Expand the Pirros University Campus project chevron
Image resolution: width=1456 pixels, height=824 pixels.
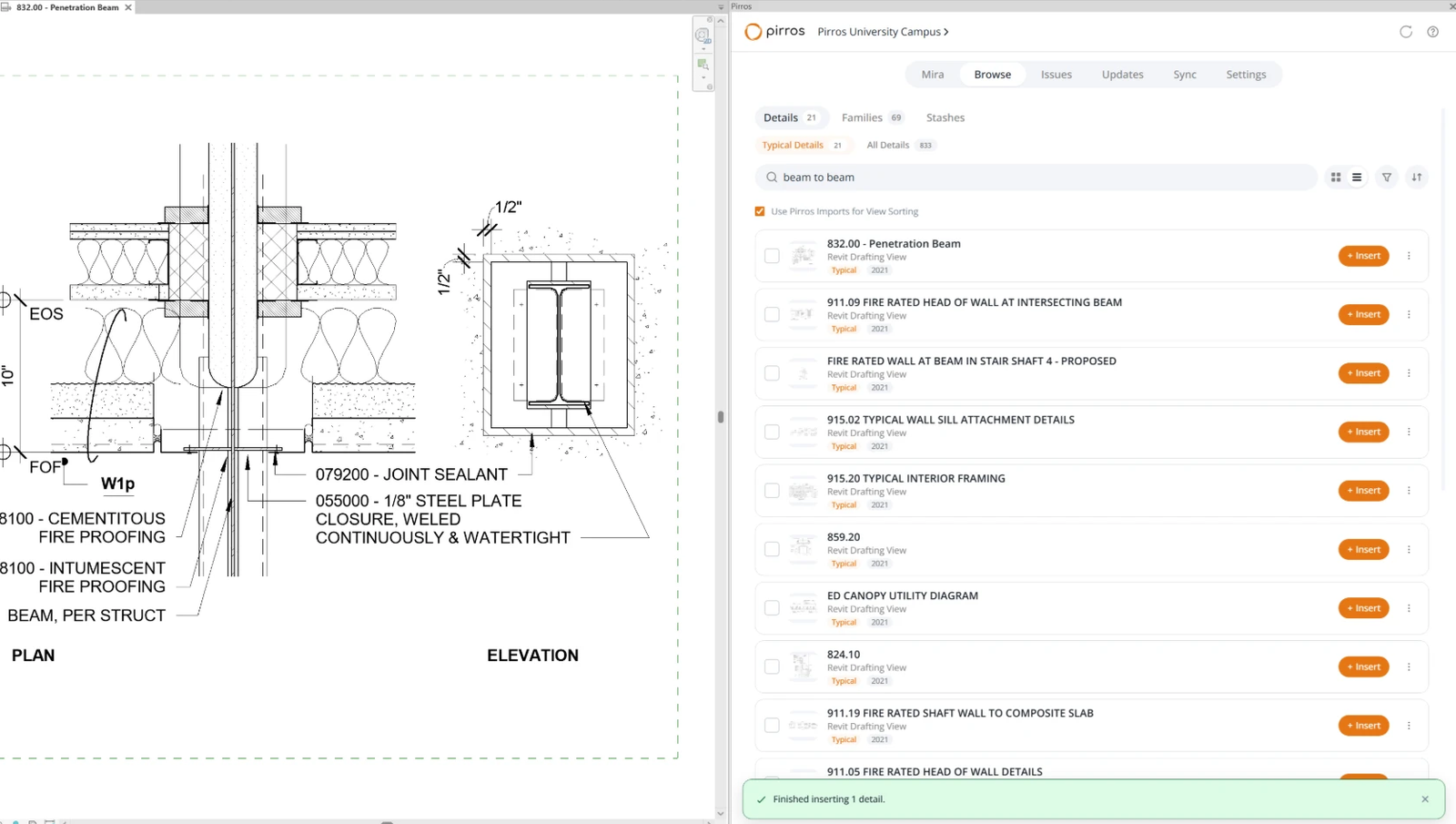pos(946,32)
